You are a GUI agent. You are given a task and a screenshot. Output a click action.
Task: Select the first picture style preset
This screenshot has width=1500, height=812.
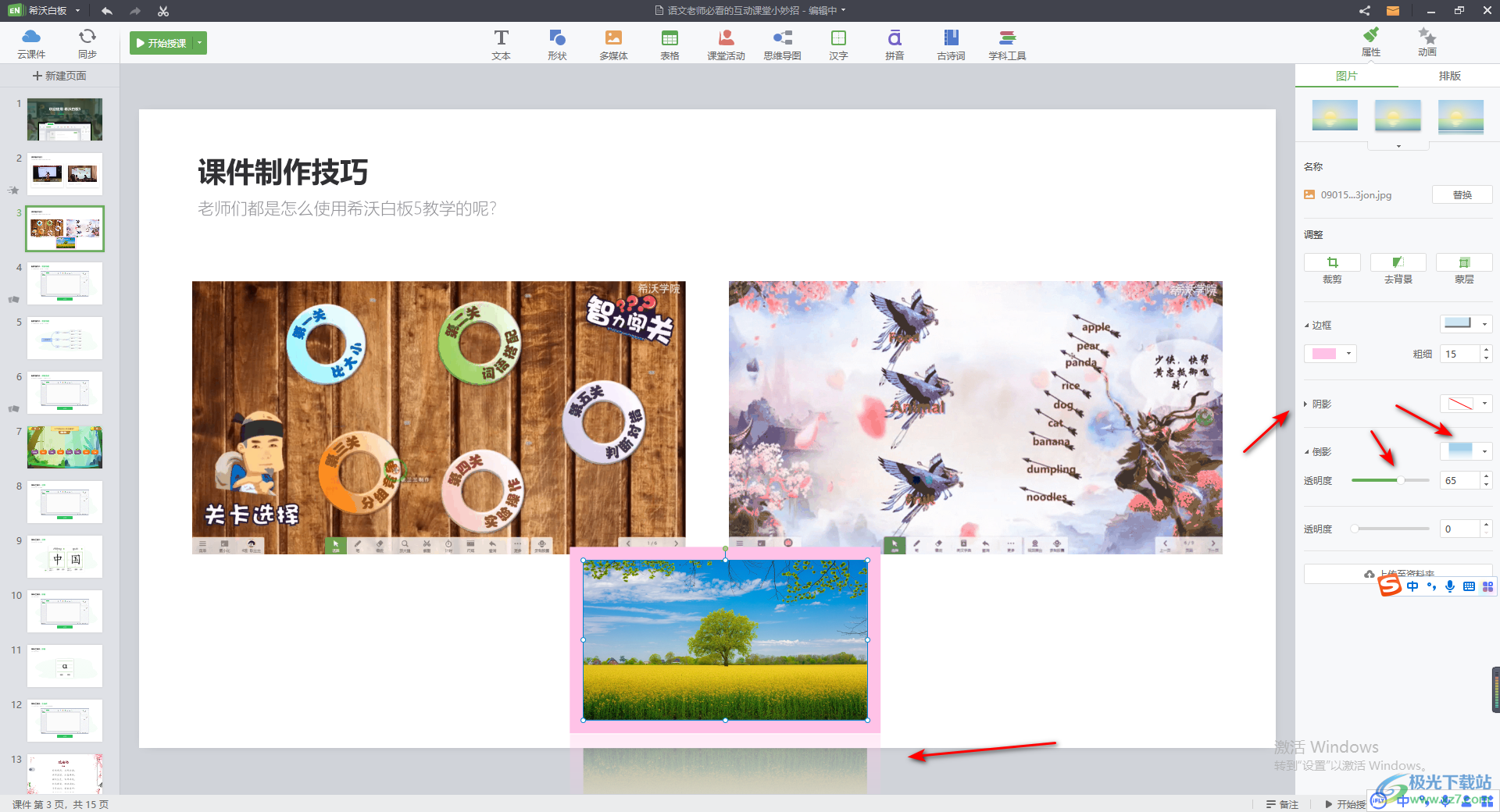(x=1335, y=115)
